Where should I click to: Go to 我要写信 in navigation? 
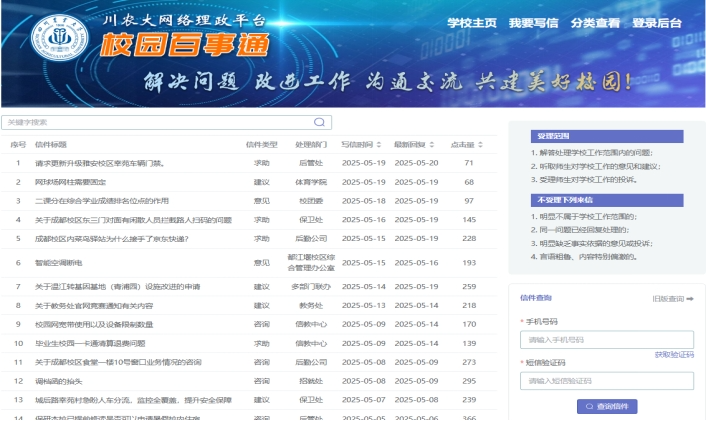(x=533, y=24)
